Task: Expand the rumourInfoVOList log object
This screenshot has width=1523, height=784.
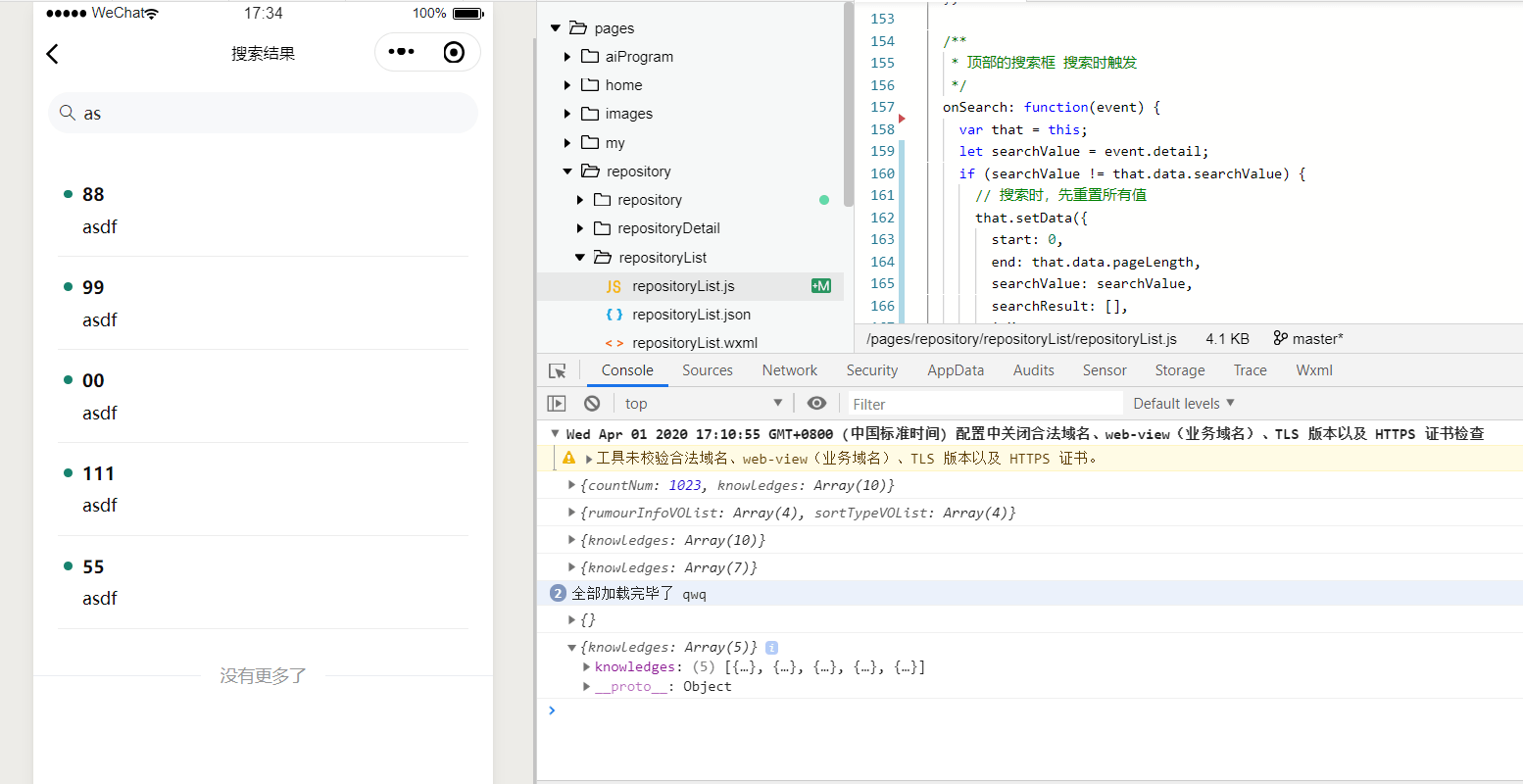Action: tap(572, 513)
